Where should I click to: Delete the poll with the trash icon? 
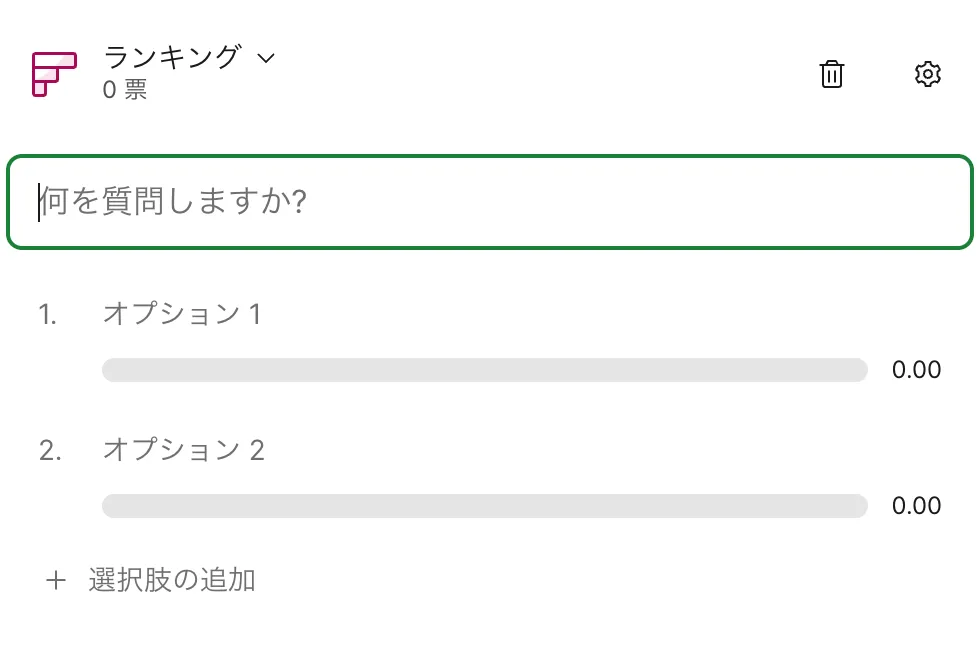coord(831,74)
